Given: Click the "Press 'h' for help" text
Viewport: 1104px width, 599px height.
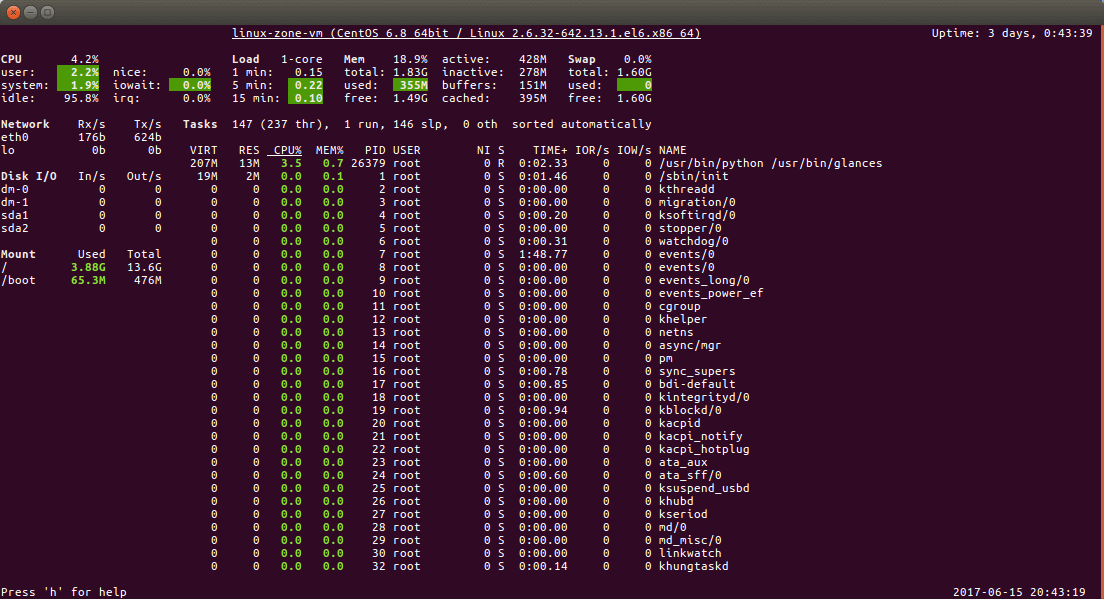Looking at the screenshot, I should [x=64, y=592].
